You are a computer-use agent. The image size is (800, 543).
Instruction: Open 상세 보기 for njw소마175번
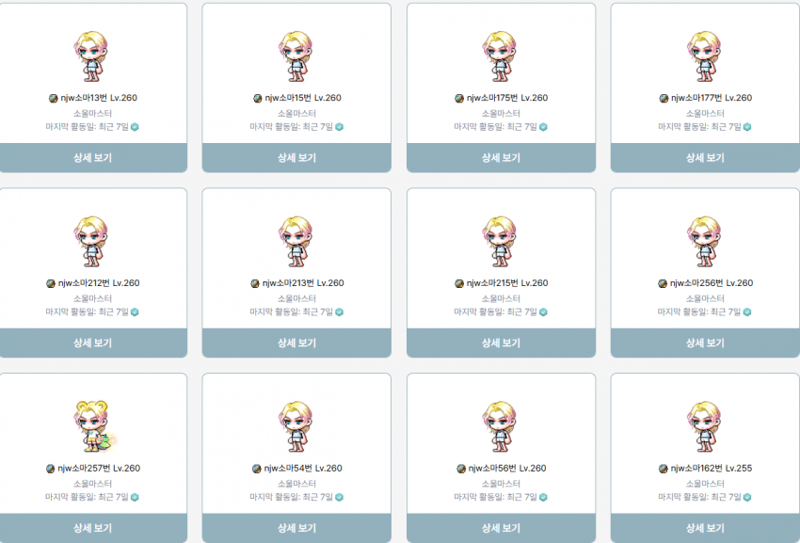[501, 158]
